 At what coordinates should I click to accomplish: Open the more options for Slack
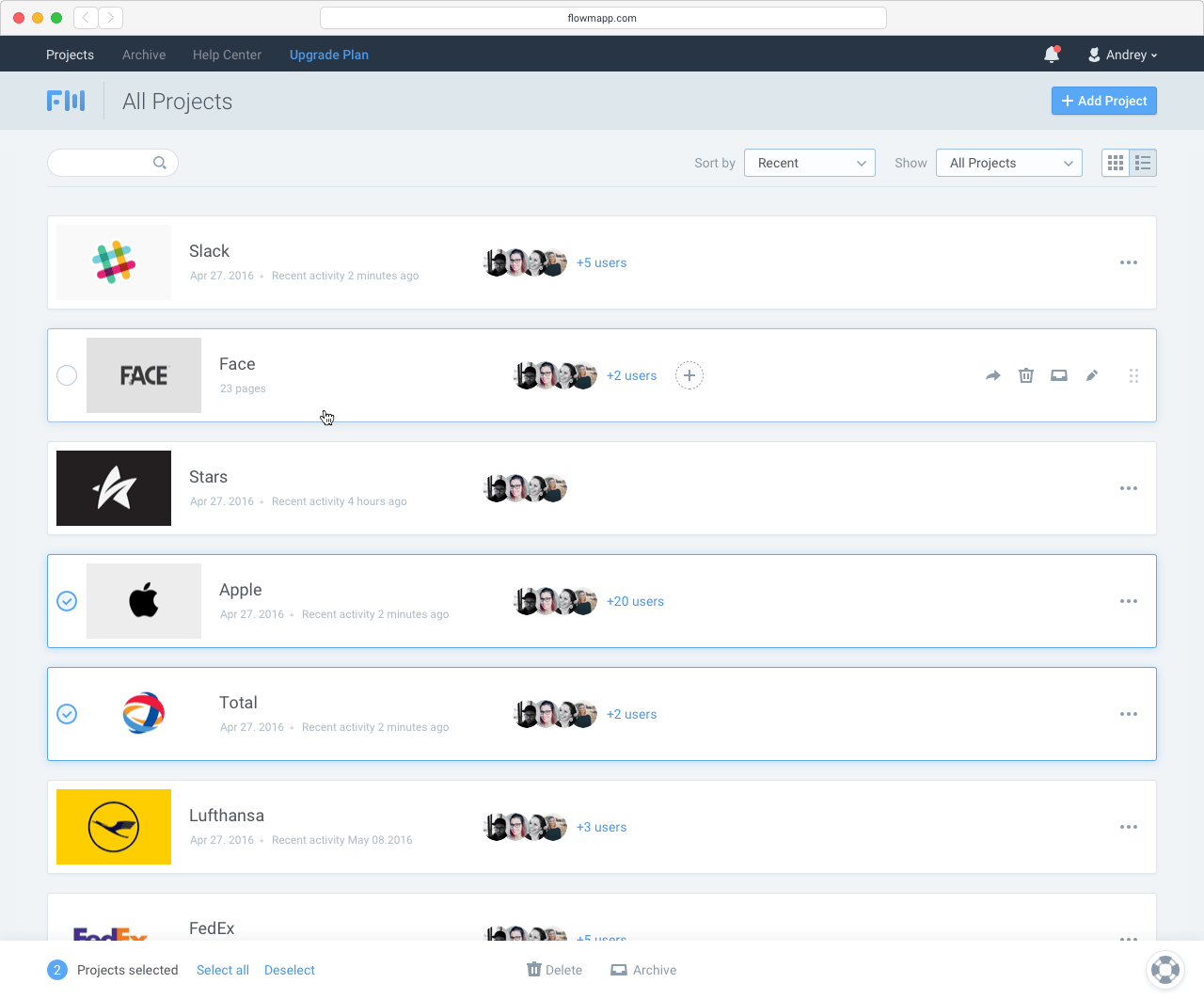pyautogui.click(x=1129, y=262)
